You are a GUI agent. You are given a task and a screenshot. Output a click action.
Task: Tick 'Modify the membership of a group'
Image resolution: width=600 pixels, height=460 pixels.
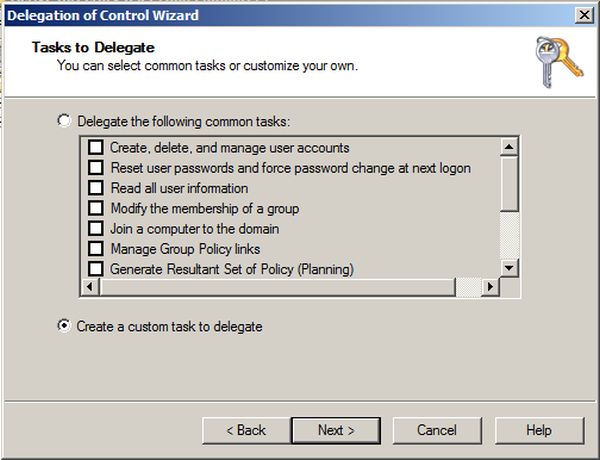point(95,208)
